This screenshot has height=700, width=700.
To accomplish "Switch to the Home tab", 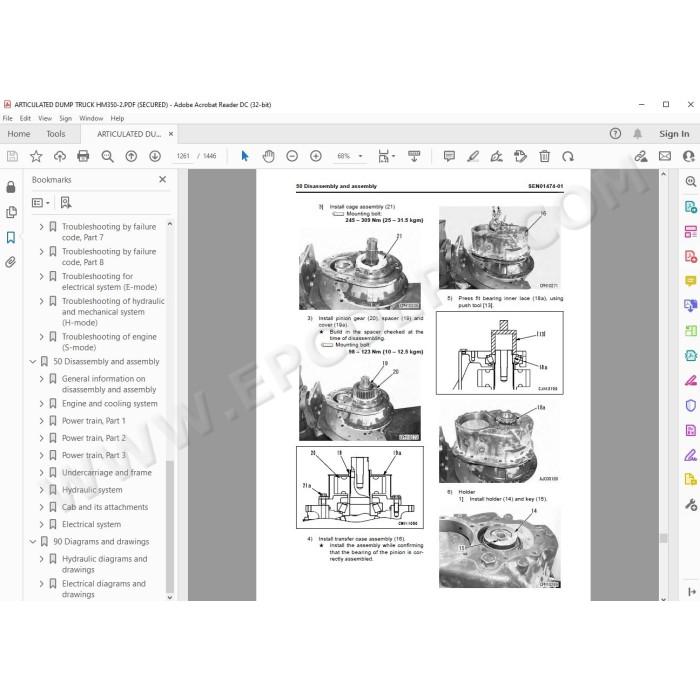I will (x=19, y=133).
